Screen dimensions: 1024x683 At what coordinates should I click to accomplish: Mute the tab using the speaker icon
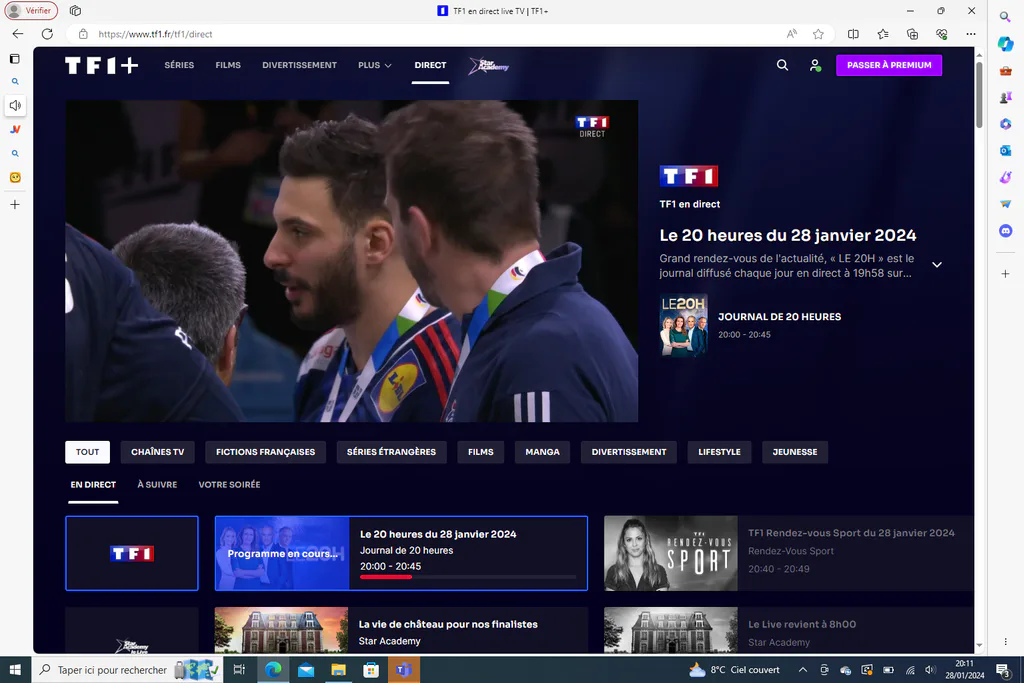15,105
